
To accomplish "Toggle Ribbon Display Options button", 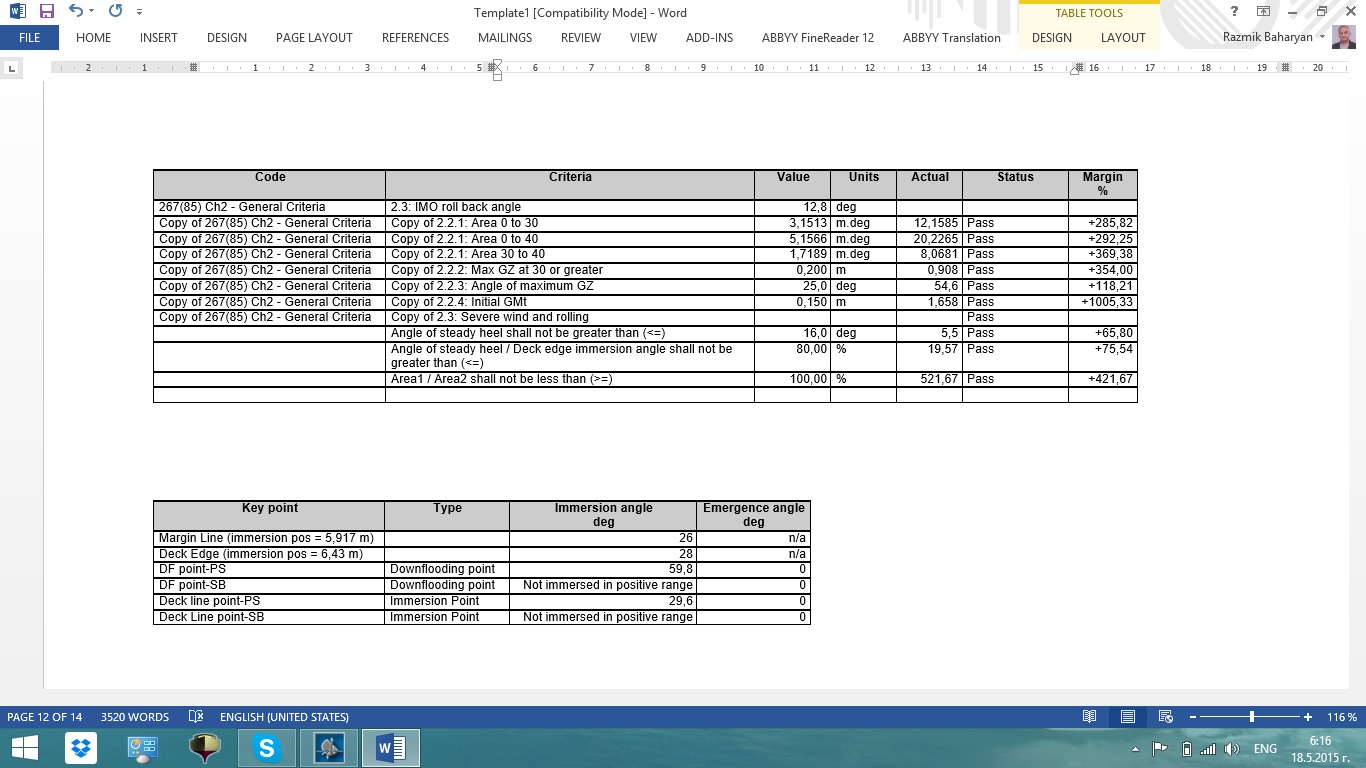I will (x=1264, y=12).
